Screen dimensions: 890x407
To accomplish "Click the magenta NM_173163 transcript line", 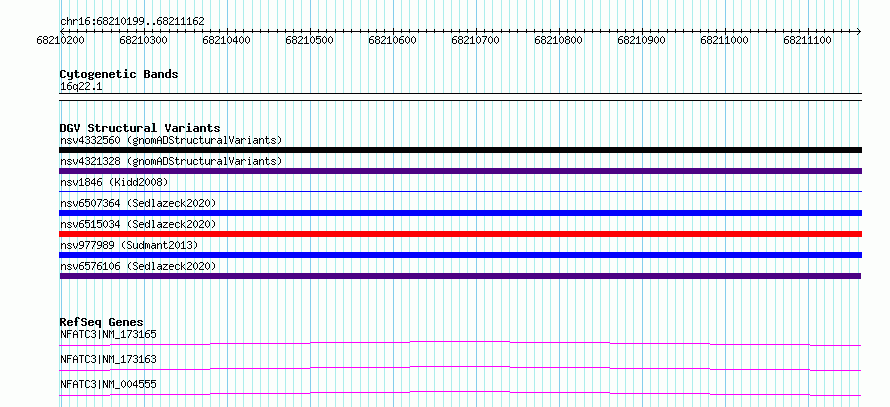I will [x=460, y=368].
